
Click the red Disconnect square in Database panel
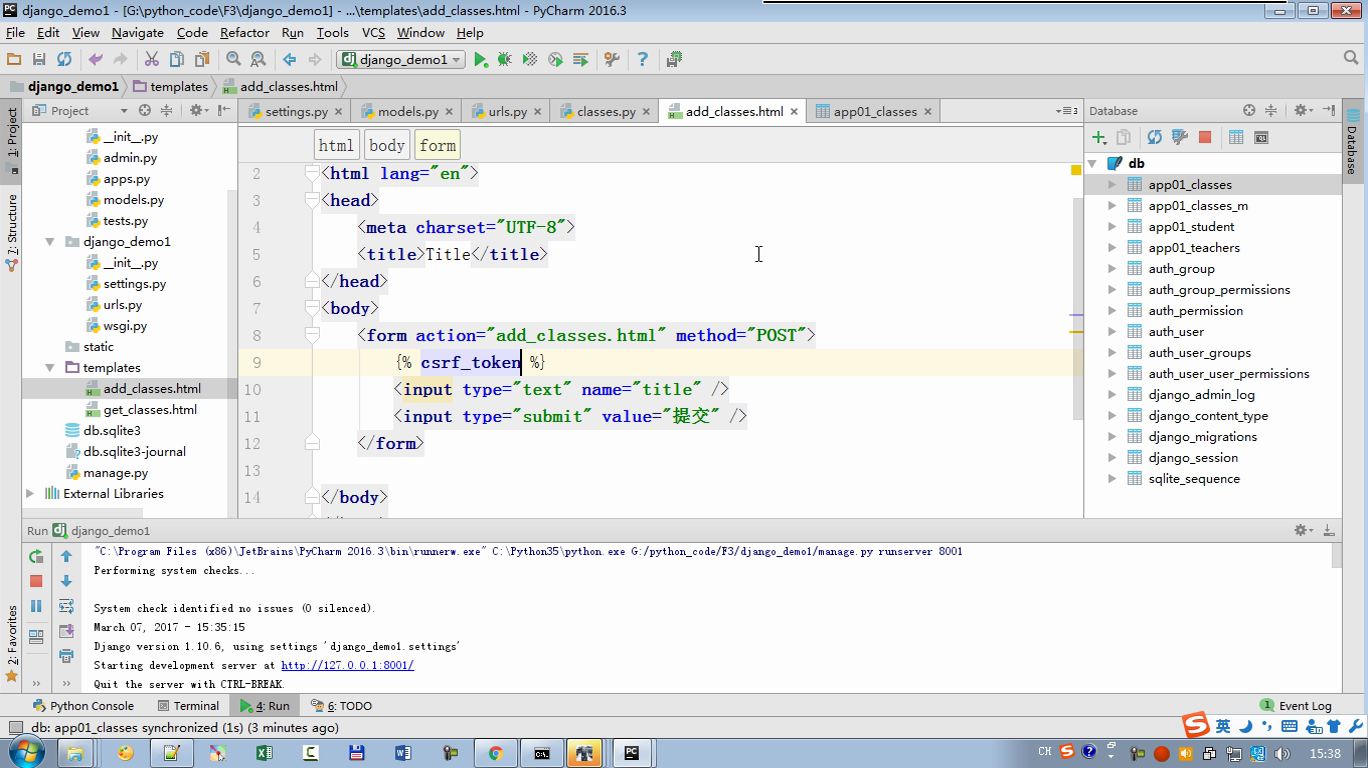1205,137
